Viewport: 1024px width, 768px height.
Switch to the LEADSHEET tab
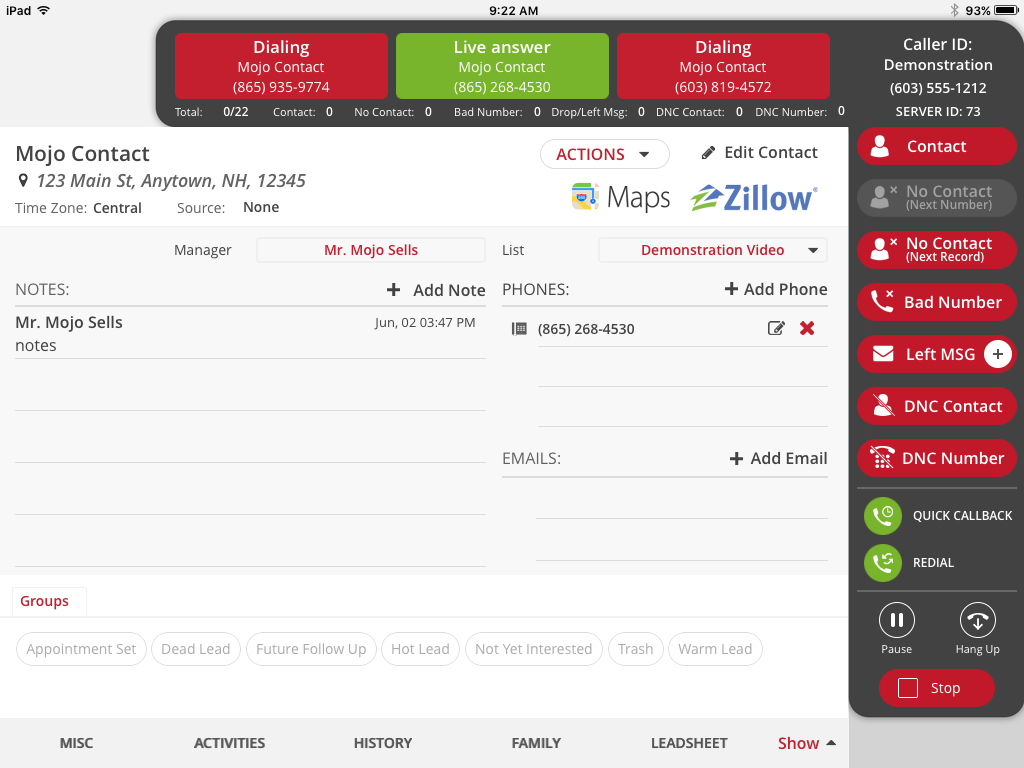689,743
